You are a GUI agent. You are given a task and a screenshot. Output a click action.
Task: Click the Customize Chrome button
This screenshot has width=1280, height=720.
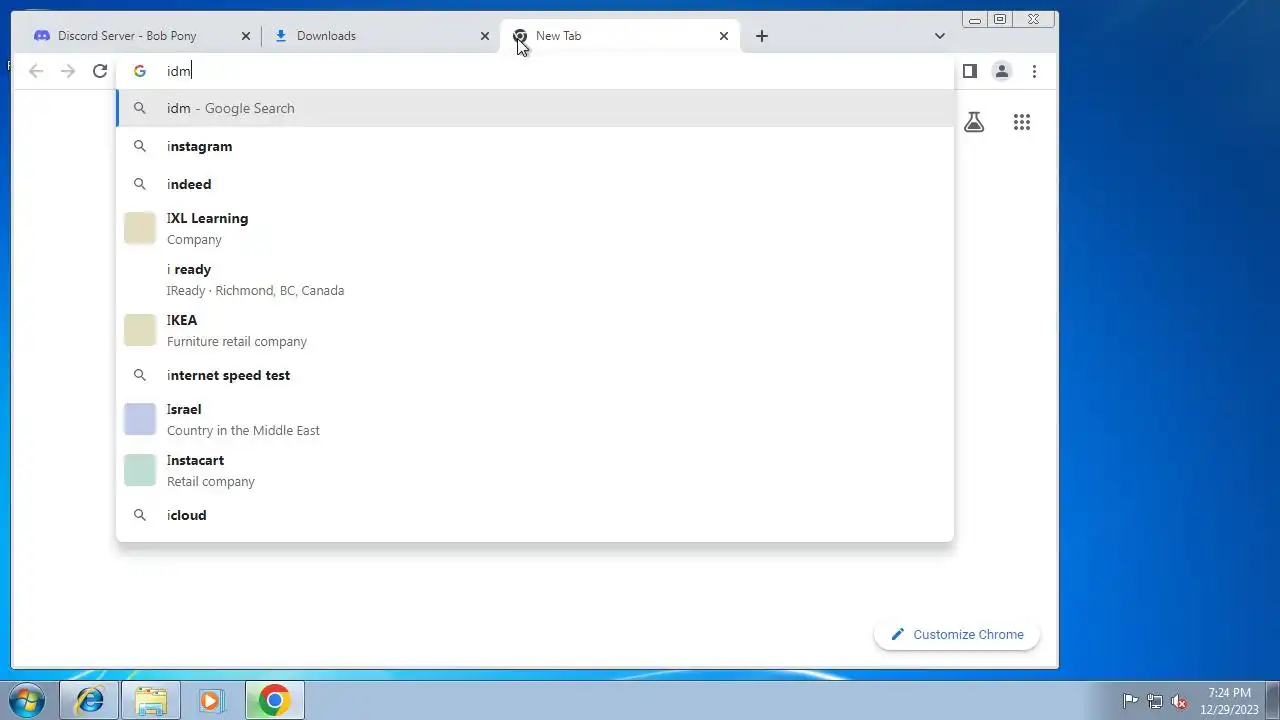[957, 634]
